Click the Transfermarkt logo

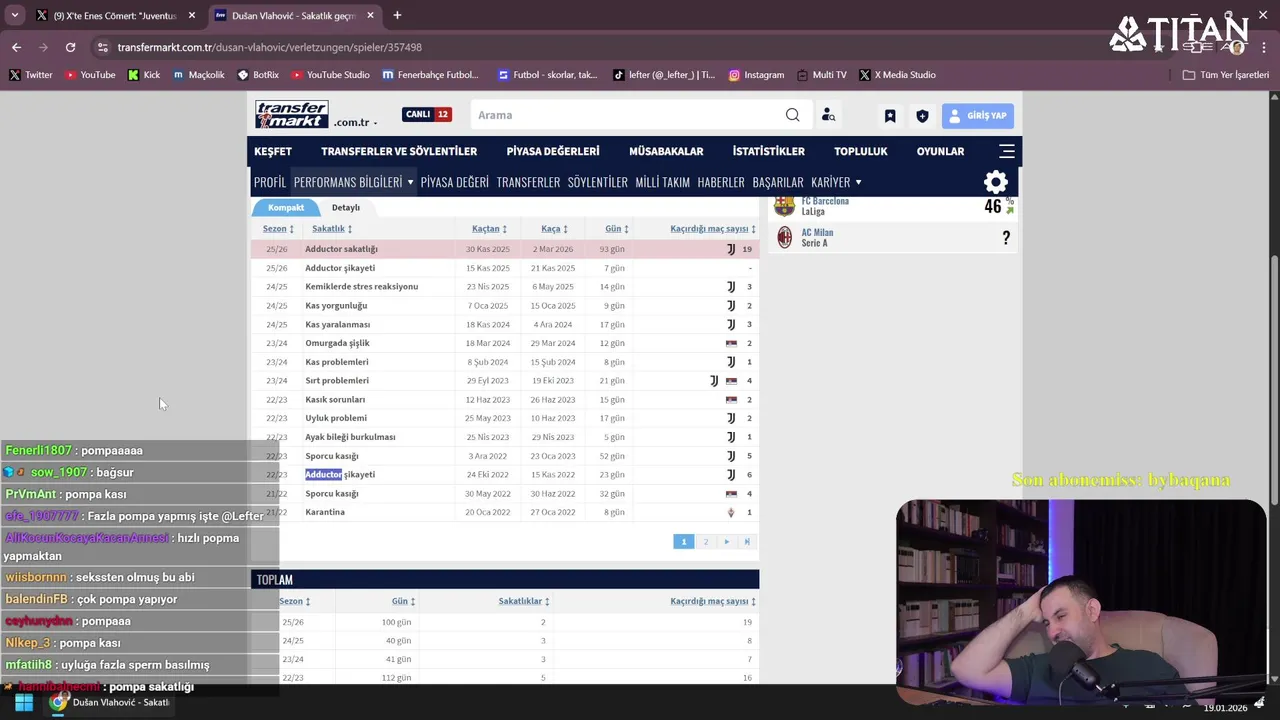click(291, 114)
